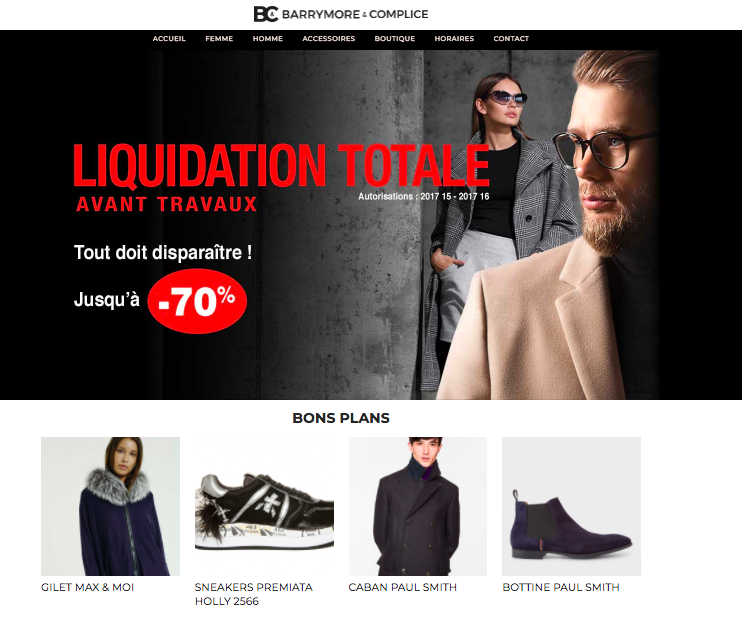Viewport: 742px width, 618px height.
Task: Follow the Bottine Paul Smith text link
Action: (x=561, y=587)
